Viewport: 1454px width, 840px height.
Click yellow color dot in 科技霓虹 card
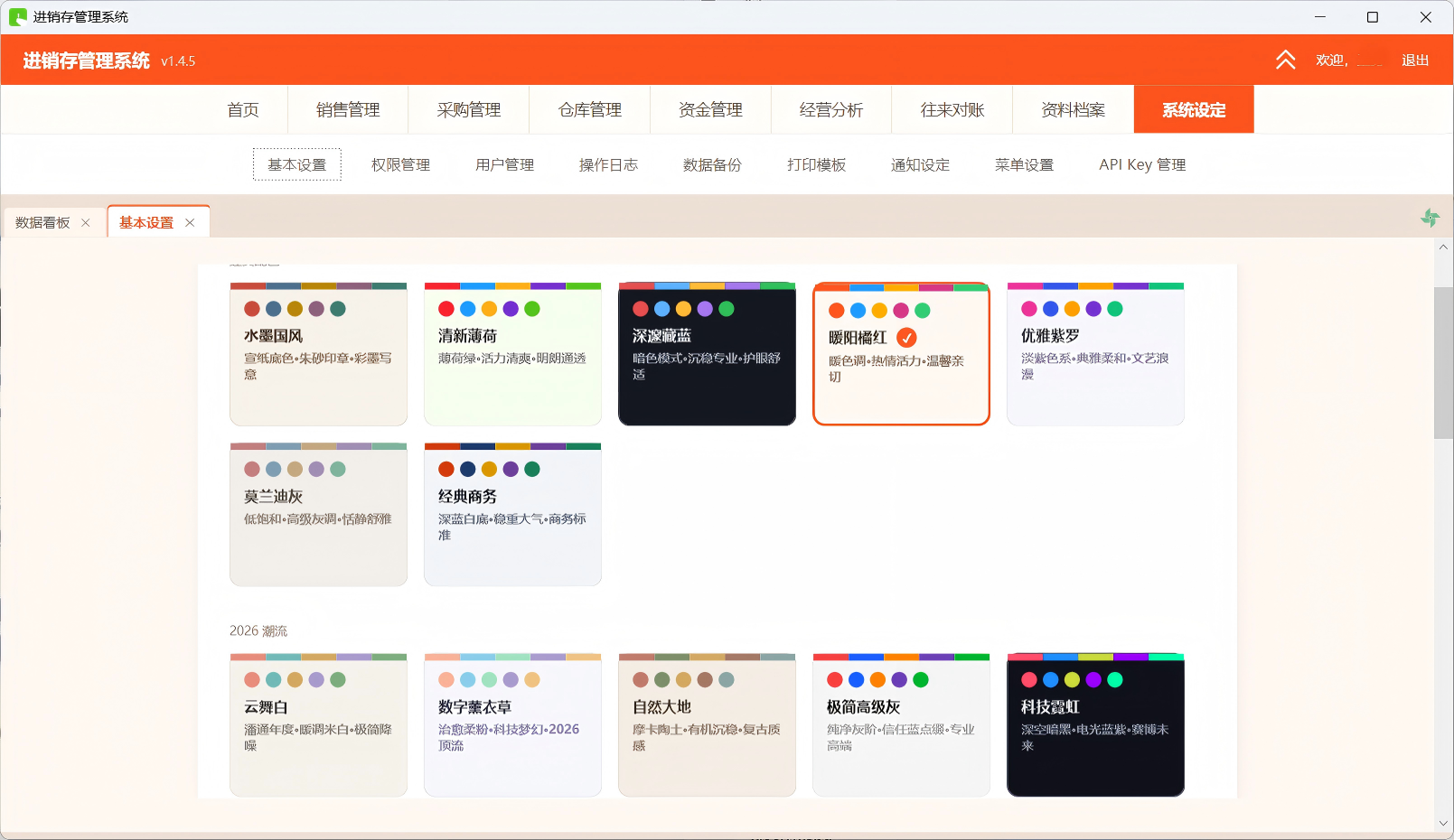(1072, 679)
